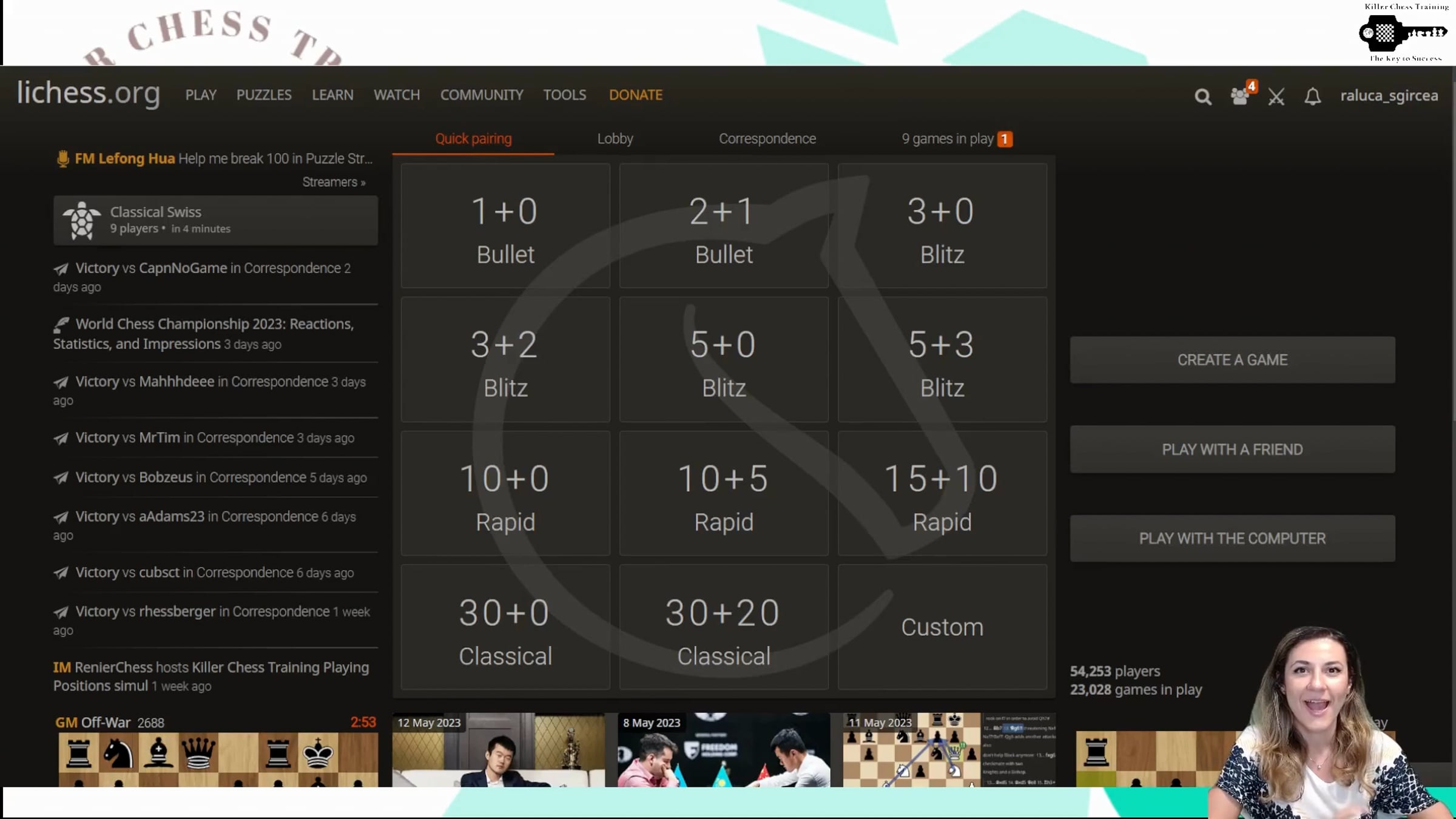This screenshot has width=1456, height=819.
Task: Start a 2+1 Bullet game
Action: [x=724, y=226]
